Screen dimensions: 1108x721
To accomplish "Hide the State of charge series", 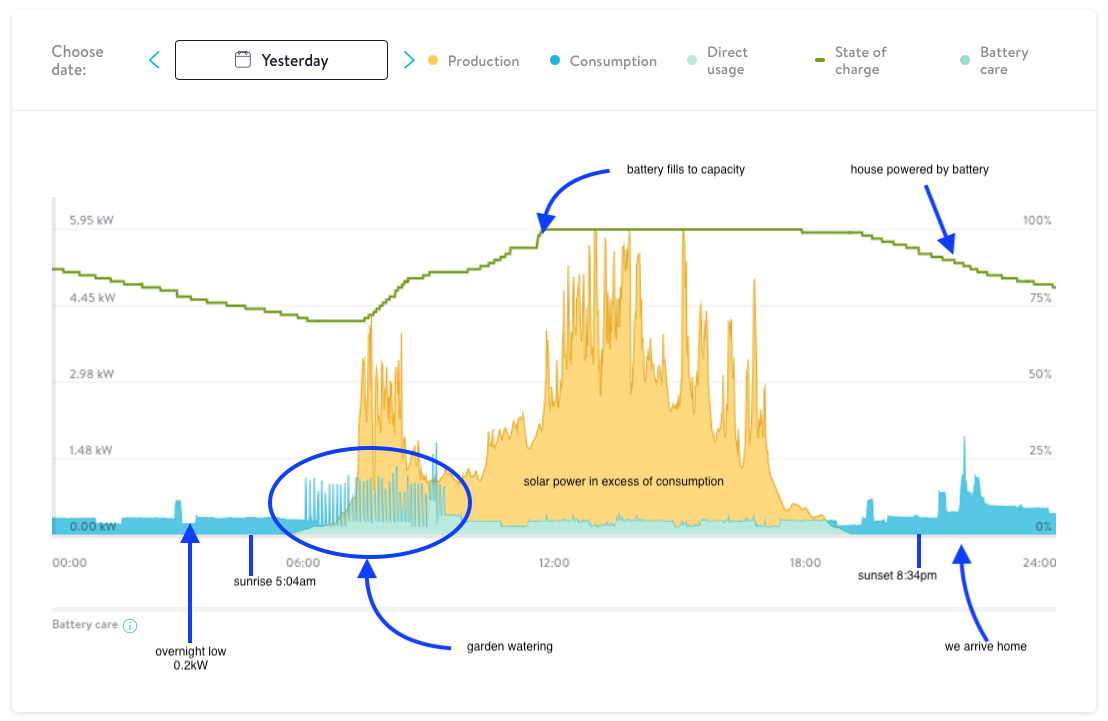I will tap(860, 61).
